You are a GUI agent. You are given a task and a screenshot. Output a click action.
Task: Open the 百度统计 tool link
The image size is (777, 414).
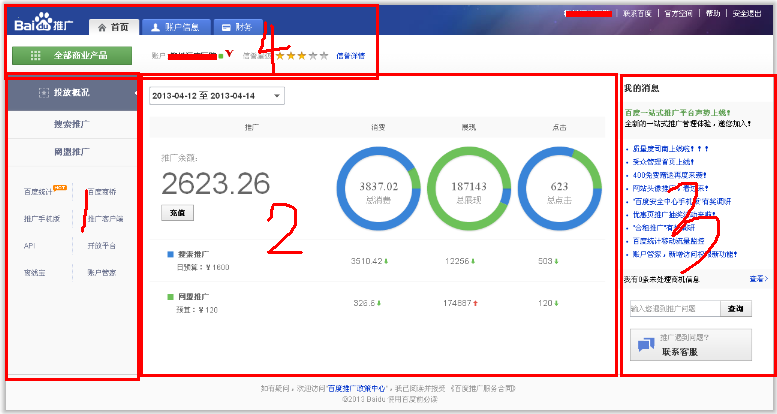tap(38, 192)
